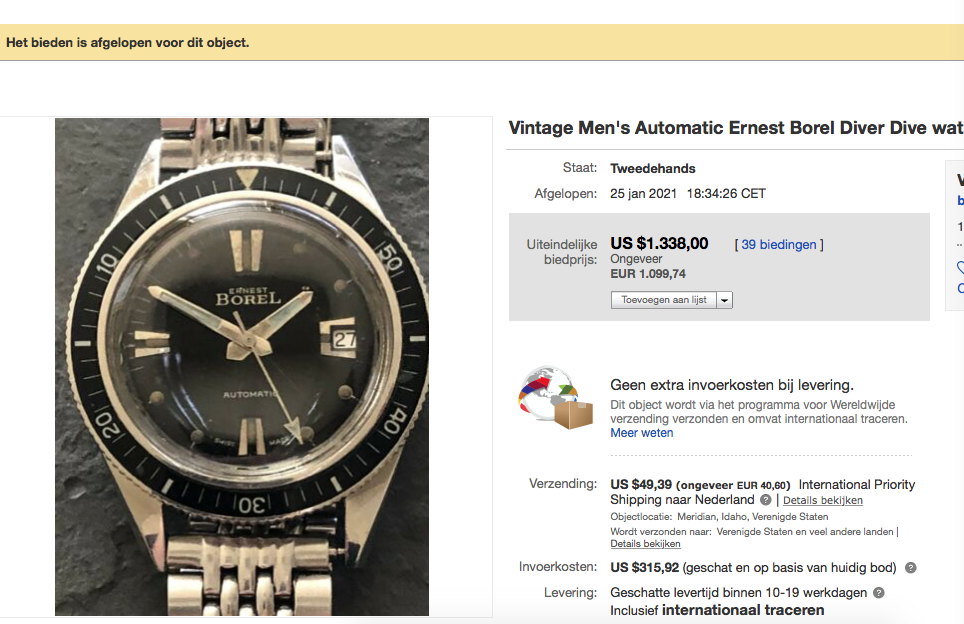Click the EUR 1.099,74 converted price
This screenshot has height=624, width=964.
647,274
